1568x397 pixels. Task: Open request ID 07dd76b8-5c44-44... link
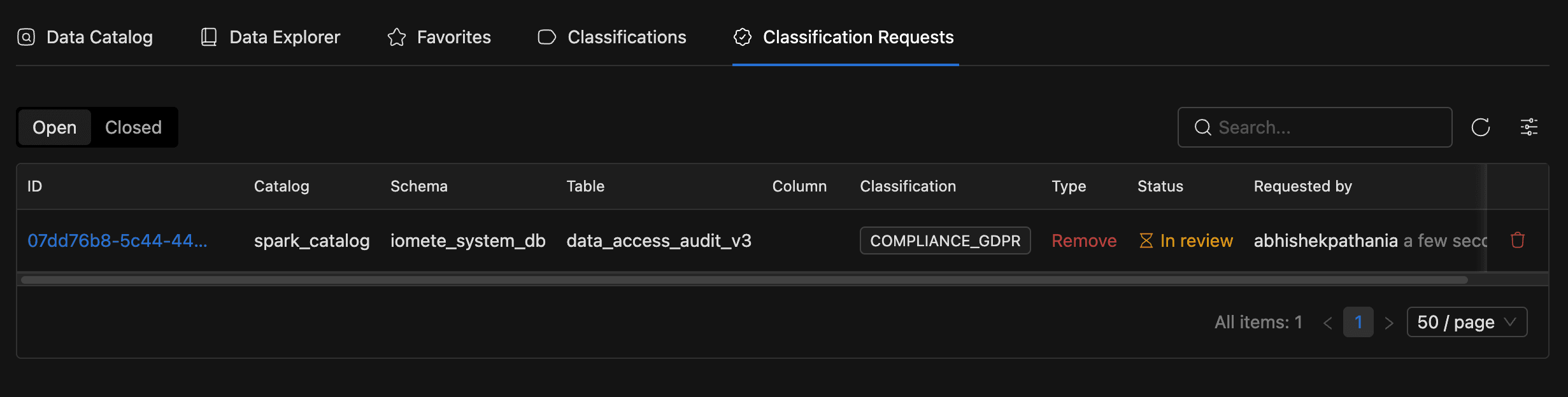[118, 240]
